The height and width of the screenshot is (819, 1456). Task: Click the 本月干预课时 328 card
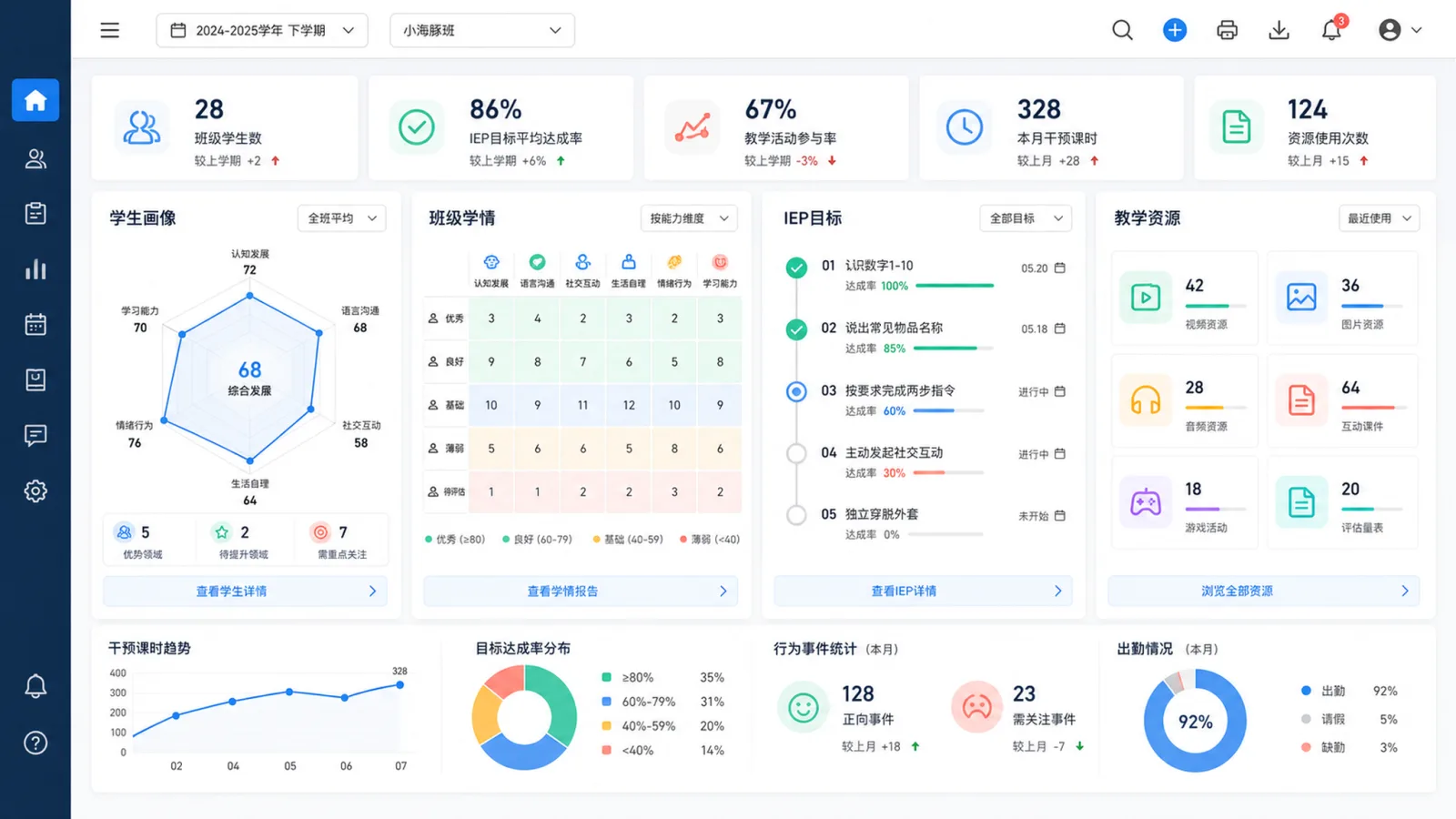1051,127
